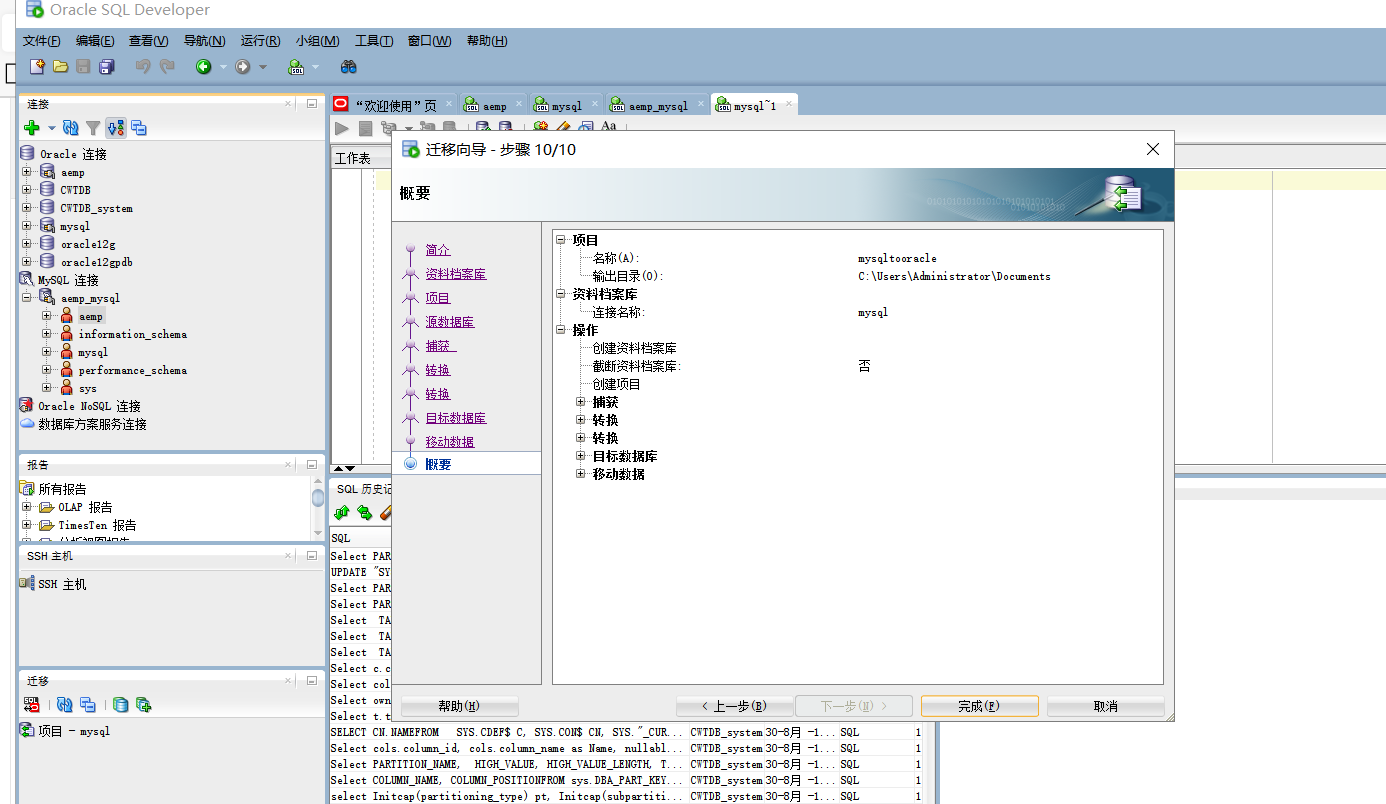Screen dimensions: 1386x804
Task: Open dropdown next to Back arrow
Action: tap(223, 67)
